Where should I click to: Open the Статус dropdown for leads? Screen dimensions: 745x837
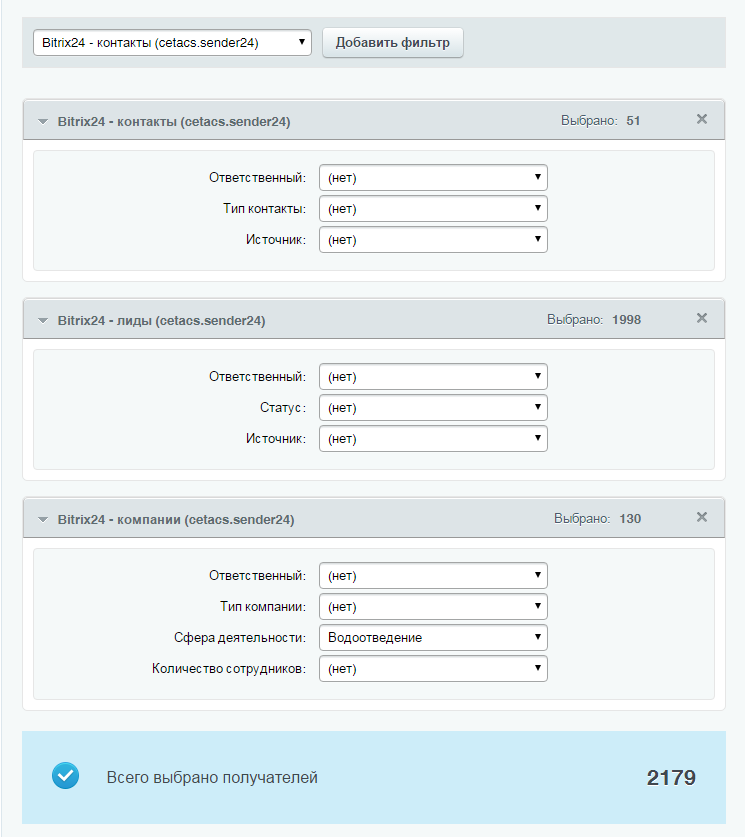[x=433, y=407]
